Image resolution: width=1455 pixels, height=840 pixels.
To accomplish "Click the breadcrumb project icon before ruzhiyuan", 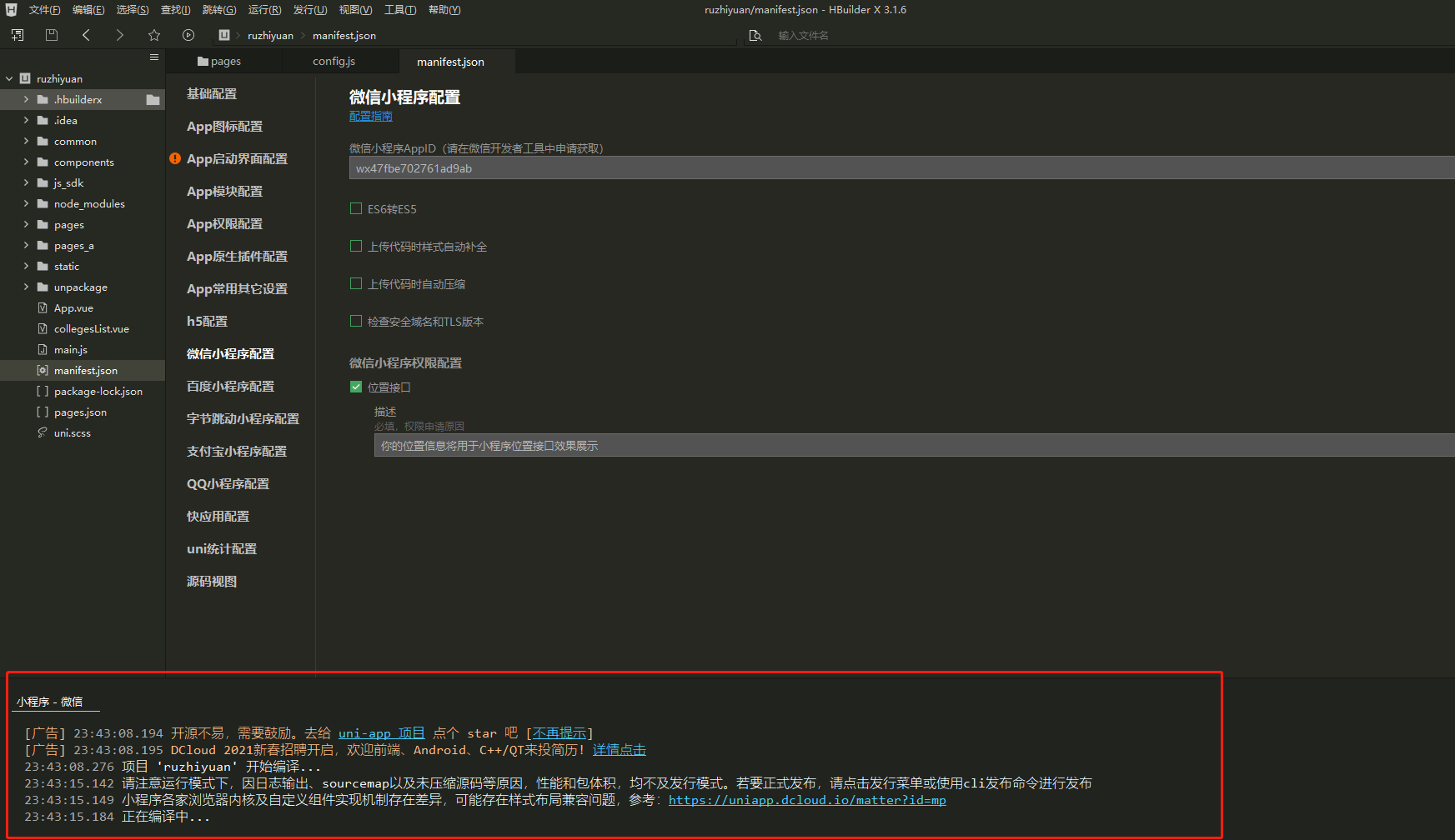I will 224,35.
